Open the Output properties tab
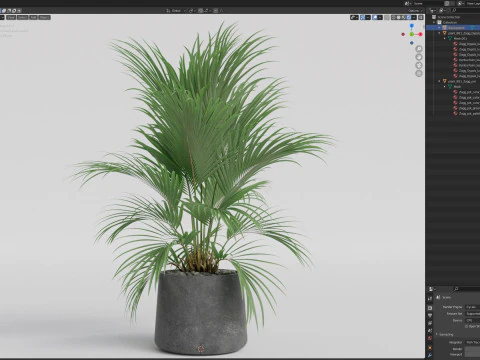 coord(430,315)
